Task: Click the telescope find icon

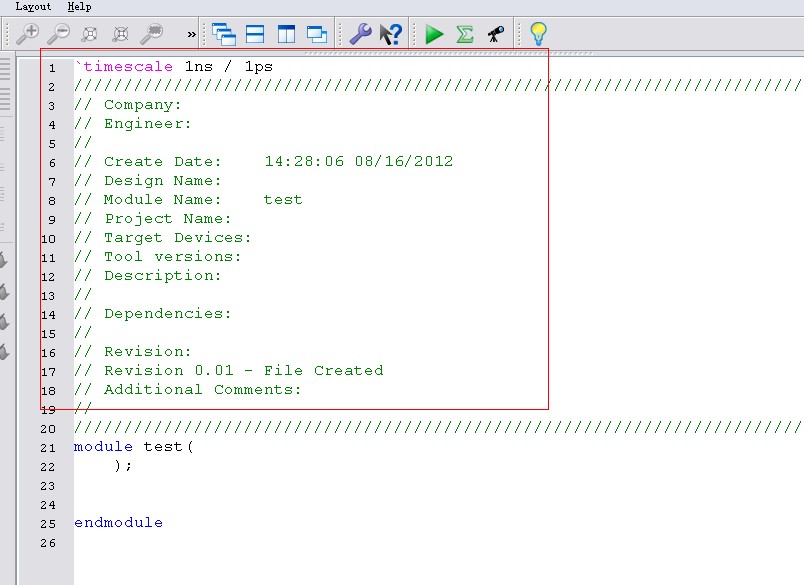Action: 496,34
